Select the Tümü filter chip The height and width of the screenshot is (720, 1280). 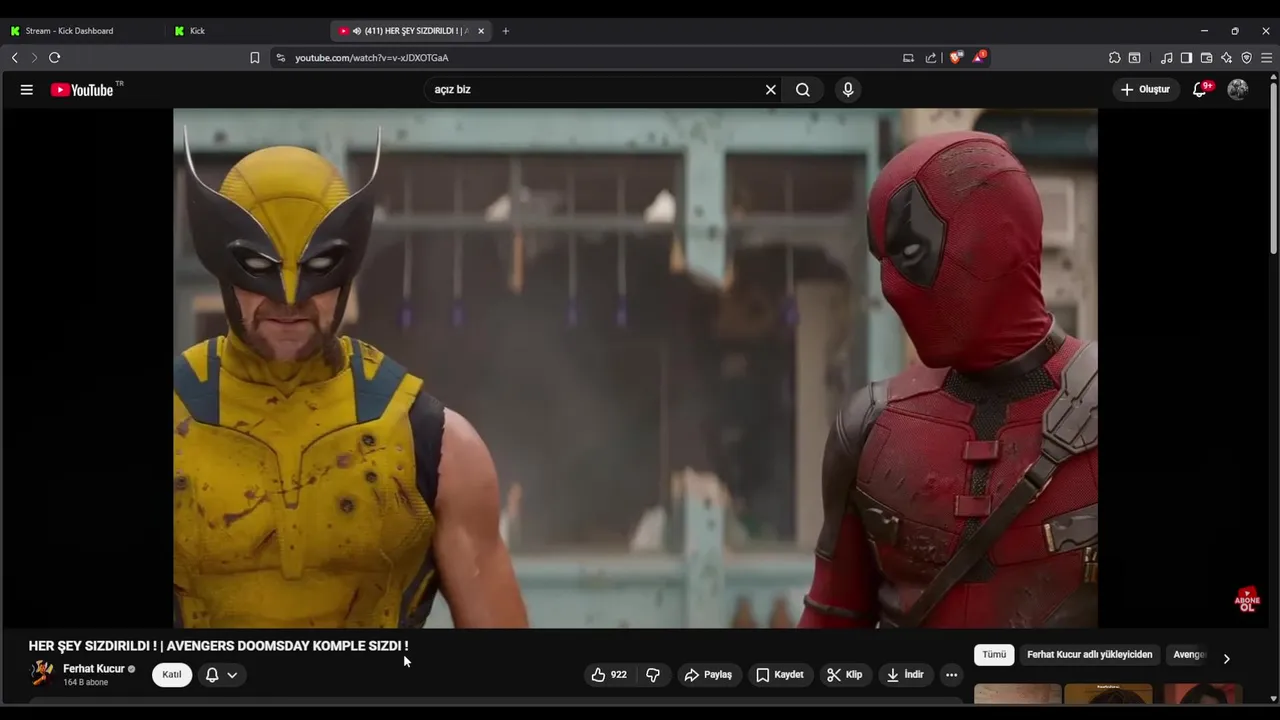(994, 655)
